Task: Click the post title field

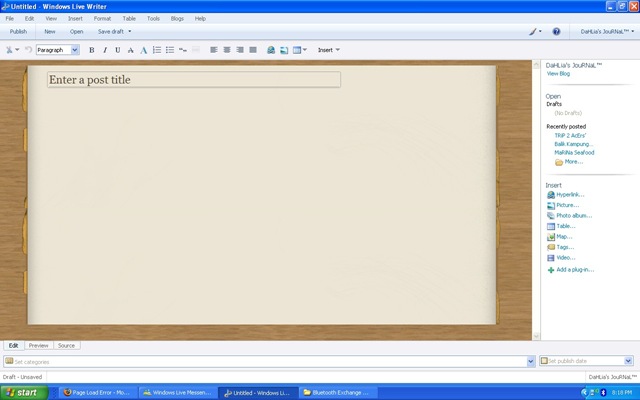Action: click(x=194, y=80)
